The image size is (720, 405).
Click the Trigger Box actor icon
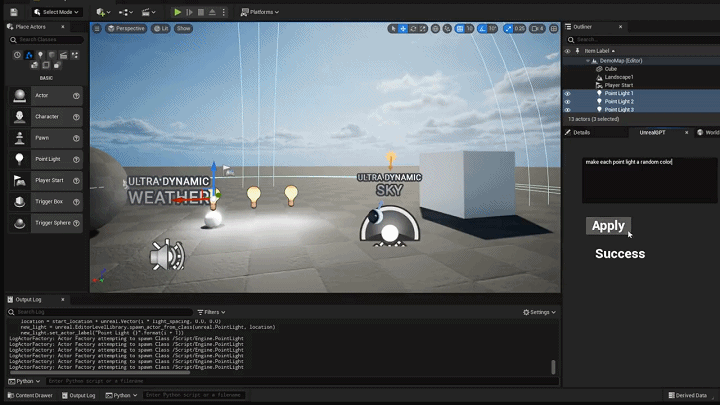pyautogui.click(x=20, y=202)
